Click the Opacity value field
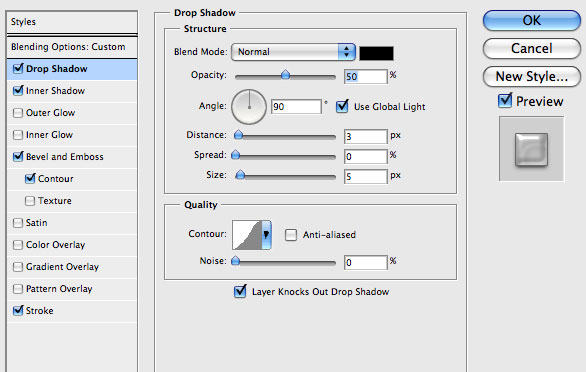586x372 pixels. click(x=366, y=77)
